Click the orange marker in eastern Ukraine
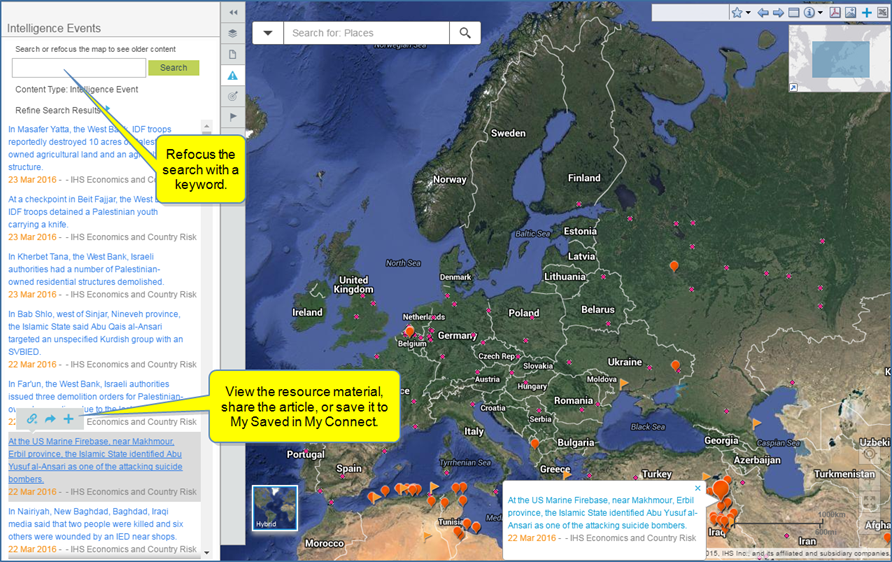 coord(675,365)
